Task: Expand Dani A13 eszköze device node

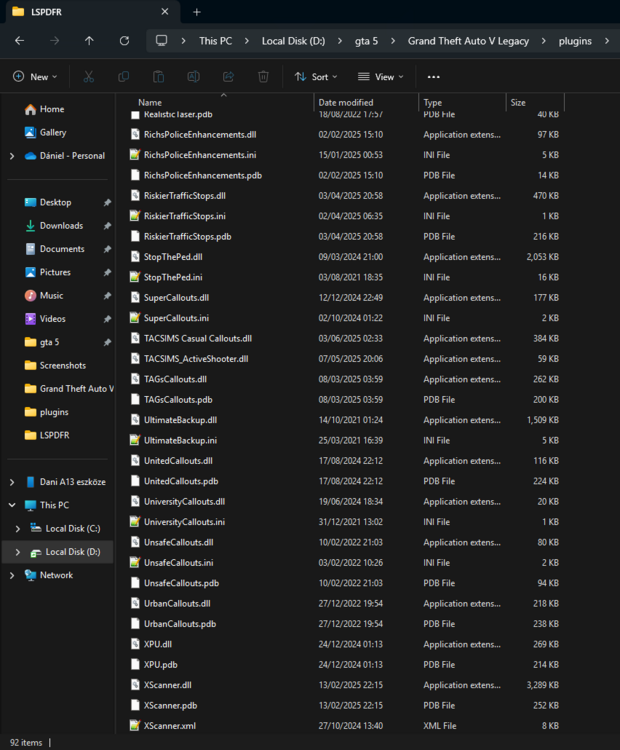Action: click(x=12, y=482)
